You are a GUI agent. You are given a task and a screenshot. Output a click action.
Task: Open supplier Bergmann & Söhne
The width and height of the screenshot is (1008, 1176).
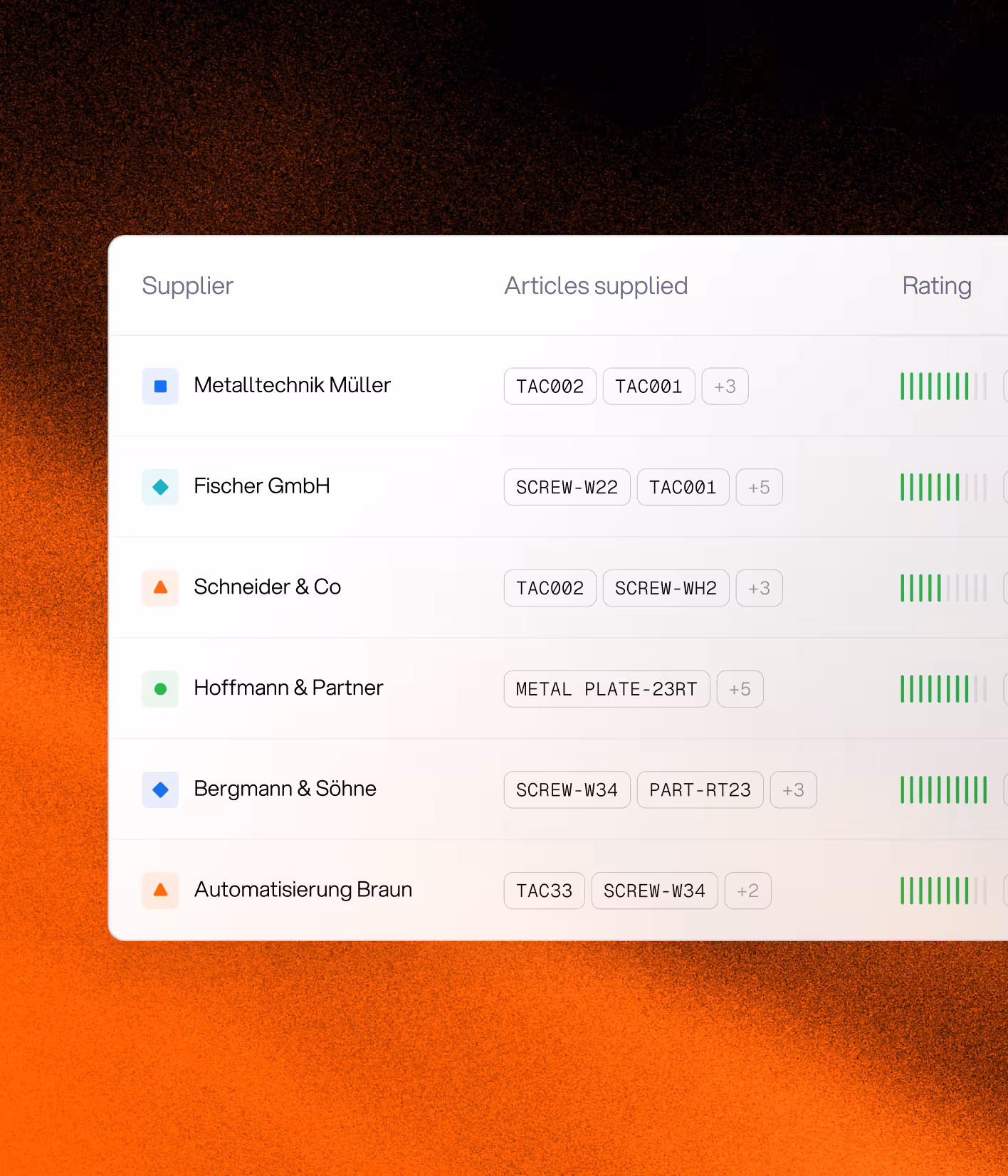[285, 789]
